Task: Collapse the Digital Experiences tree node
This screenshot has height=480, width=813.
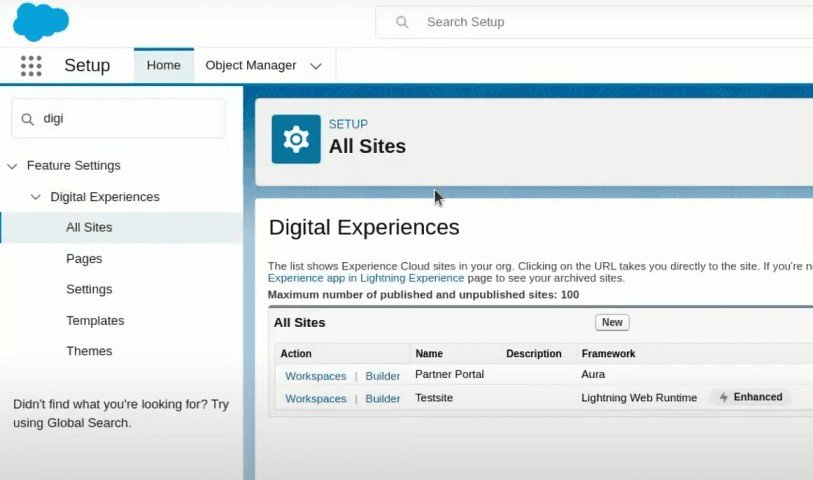Action: click(x=35, y=197)
